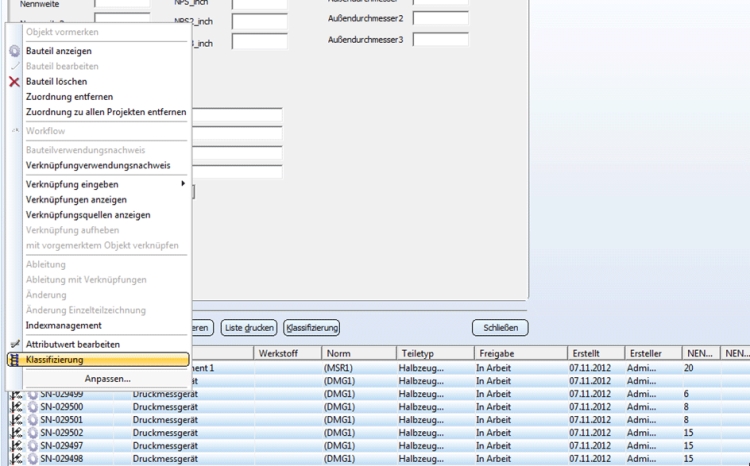Click the classification icon left of SN-029500
Viewport: 750px width, 466px height.
tap(17, 407)
